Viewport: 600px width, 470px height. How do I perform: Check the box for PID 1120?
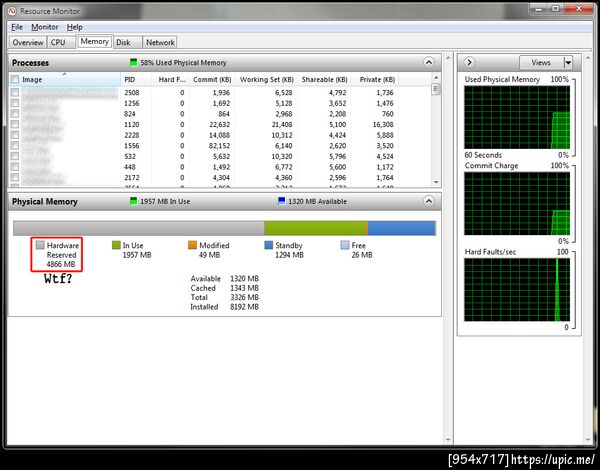(x=15, y=125)
